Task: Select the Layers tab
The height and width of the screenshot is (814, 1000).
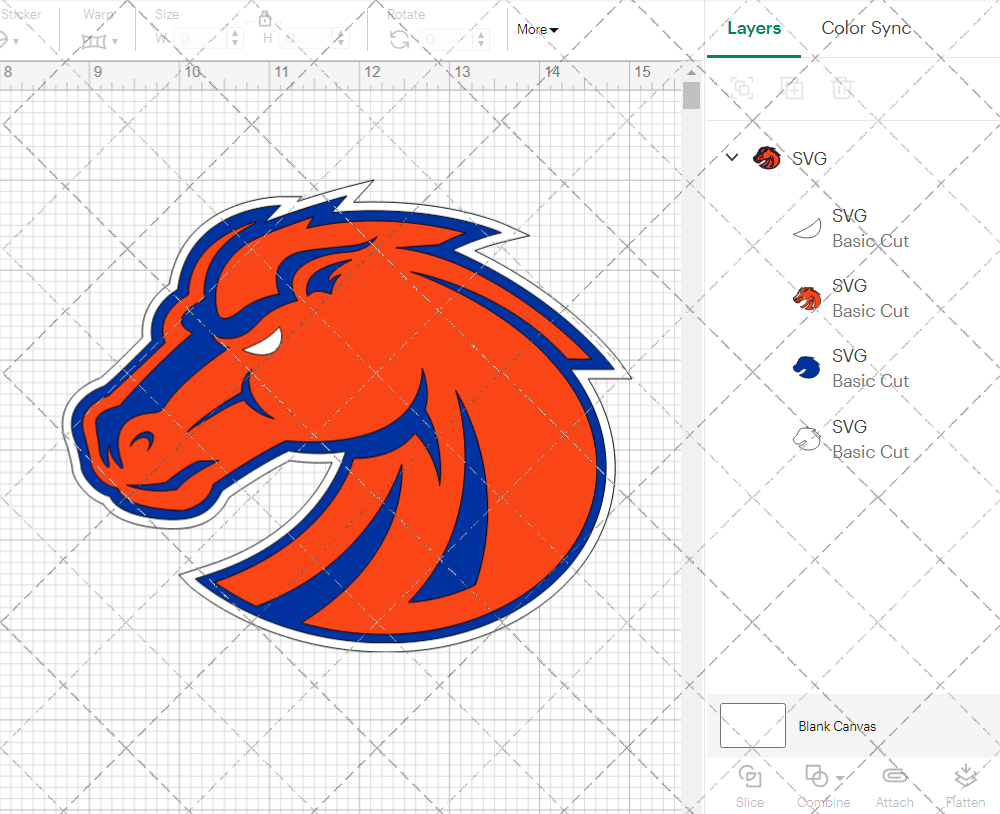Action: pyautogui.click(x=754, y=28)
